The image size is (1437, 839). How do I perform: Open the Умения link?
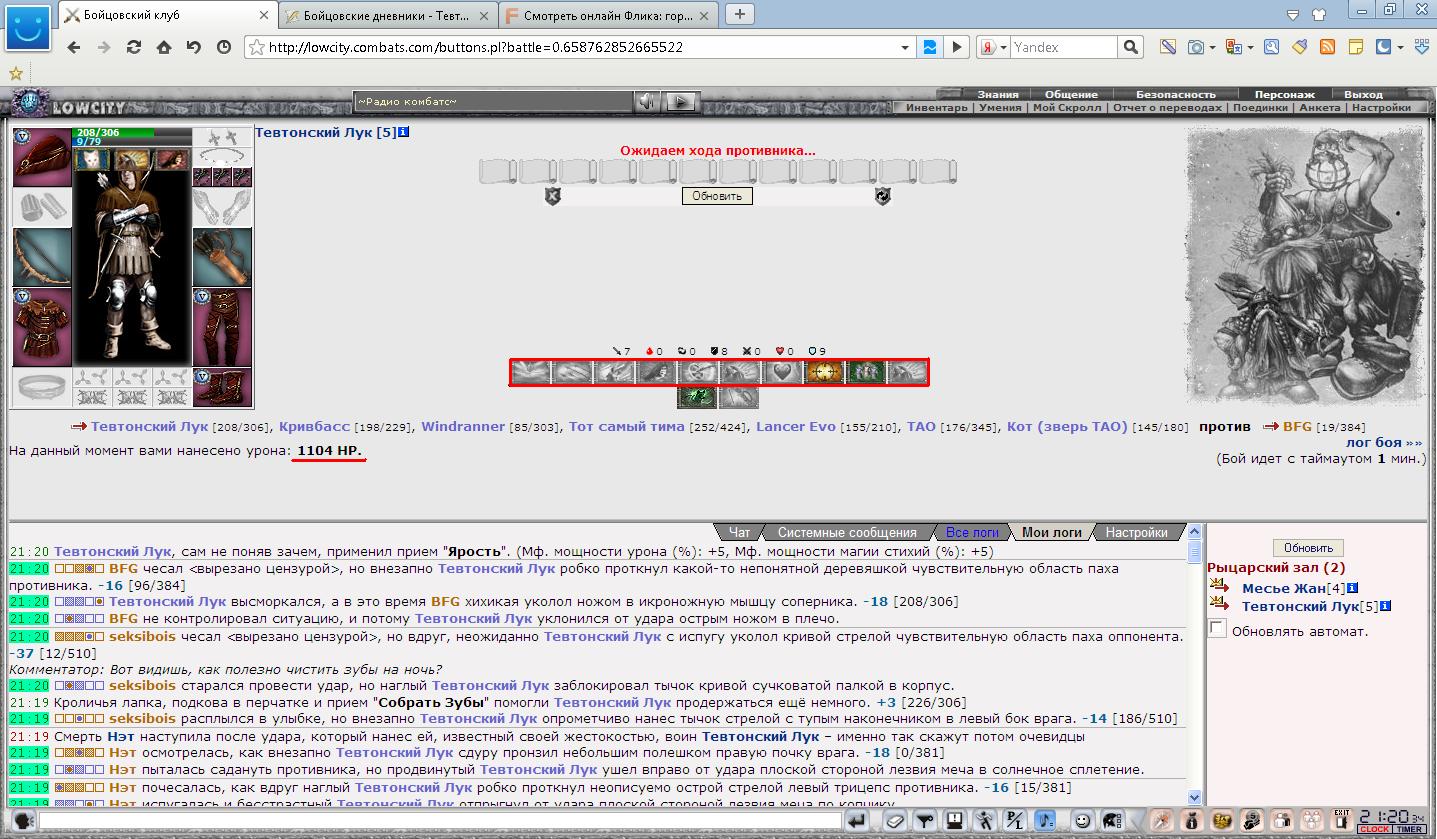pos(1000,107)
